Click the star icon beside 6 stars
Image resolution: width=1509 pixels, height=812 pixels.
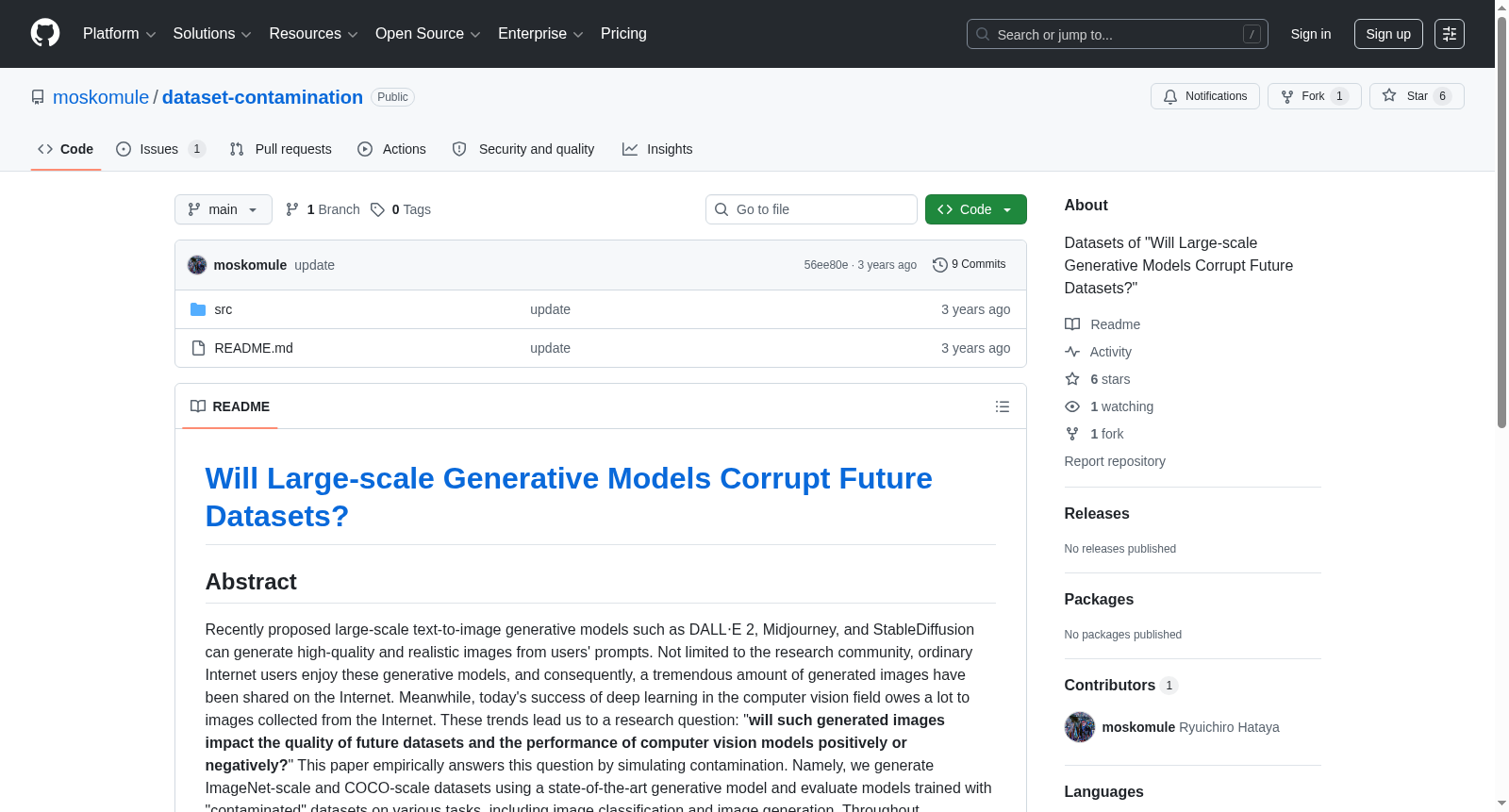[x=1072, y=379]
